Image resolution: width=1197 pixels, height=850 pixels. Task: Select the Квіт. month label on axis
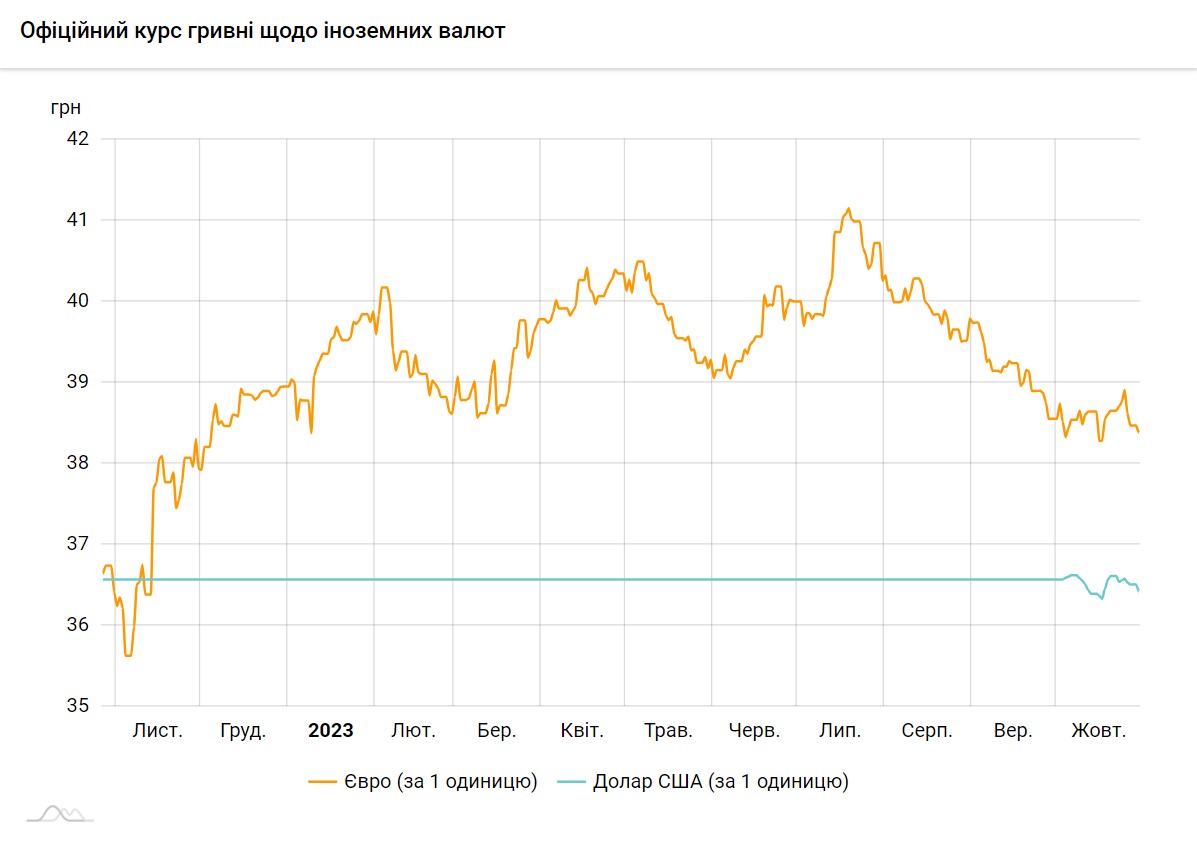[x=582, y=731]
